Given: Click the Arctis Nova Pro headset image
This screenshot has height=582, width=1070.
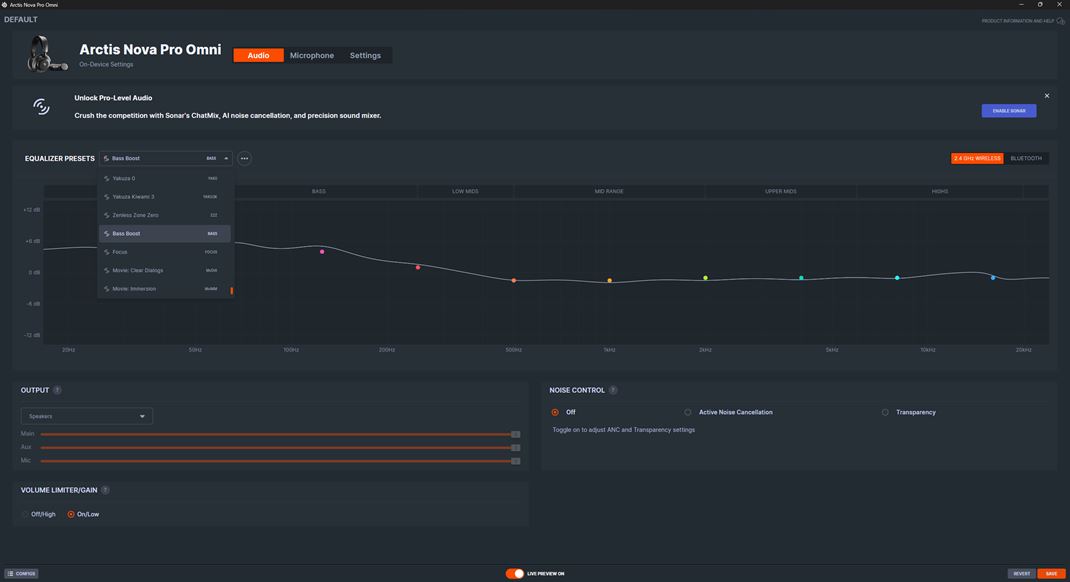Looking at the screenshot, I should pyautogui.click(x=46, y=54).
